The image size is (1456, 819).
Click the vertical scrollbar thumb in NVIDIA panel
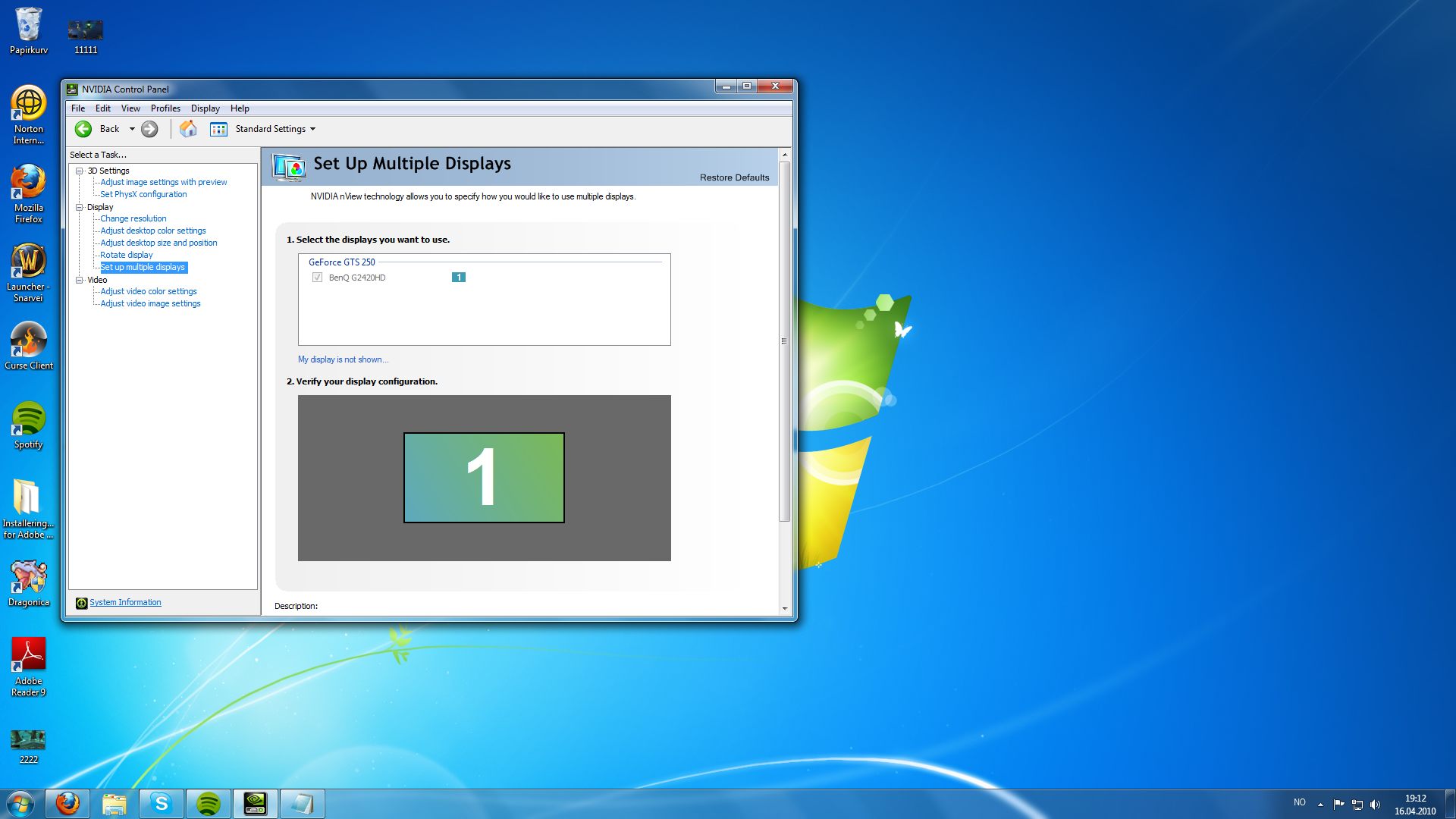pyautogui.click(x=784, y=341)
